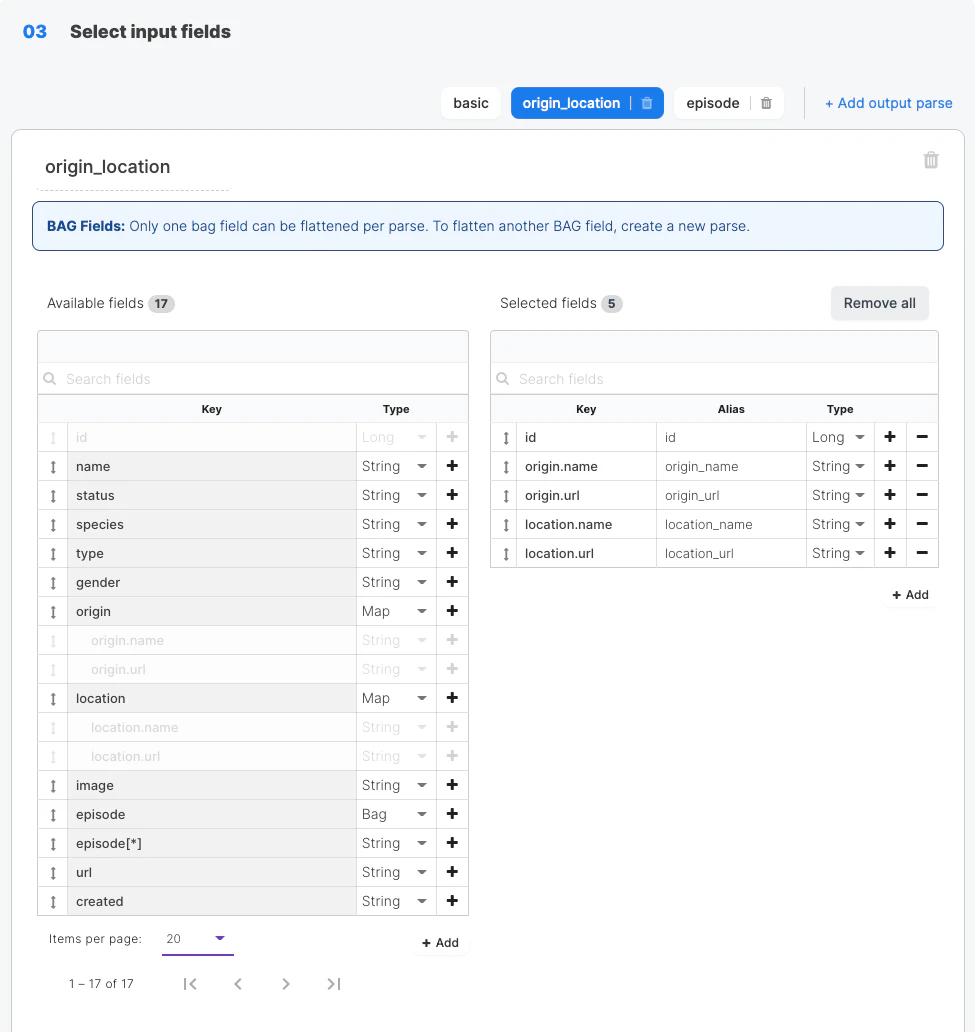Click the species key cell
Screen dimensions: 975x1032
211,524
